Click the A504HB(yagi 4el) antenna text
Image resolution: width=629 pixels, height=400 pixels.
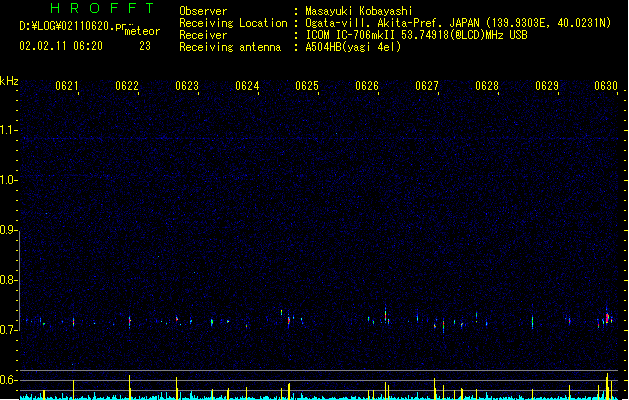pos(353,47)
